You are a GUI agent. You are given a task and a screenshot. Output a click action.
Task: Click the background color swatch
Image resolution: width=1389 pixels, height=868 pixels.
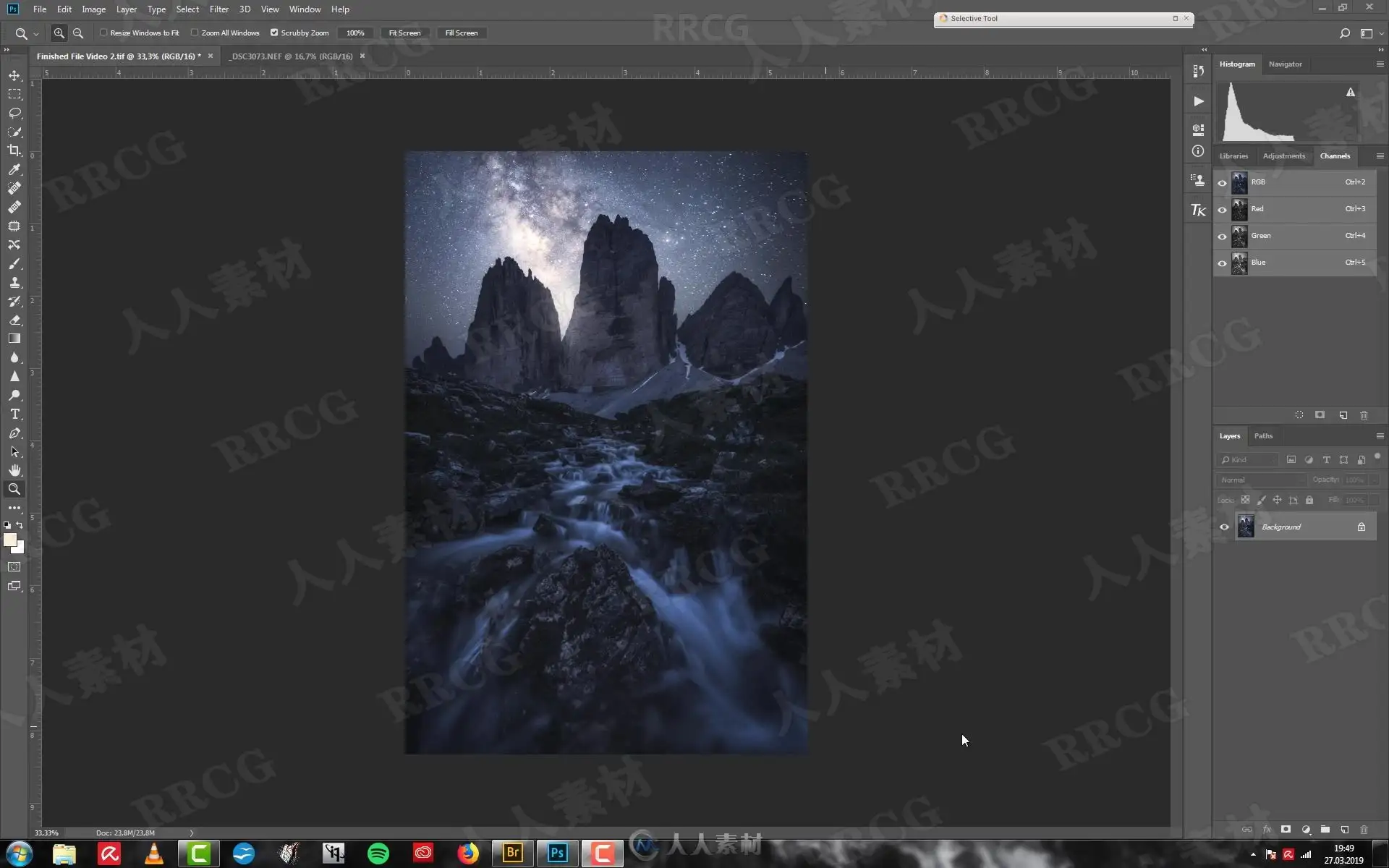click(x=20, y=549)
